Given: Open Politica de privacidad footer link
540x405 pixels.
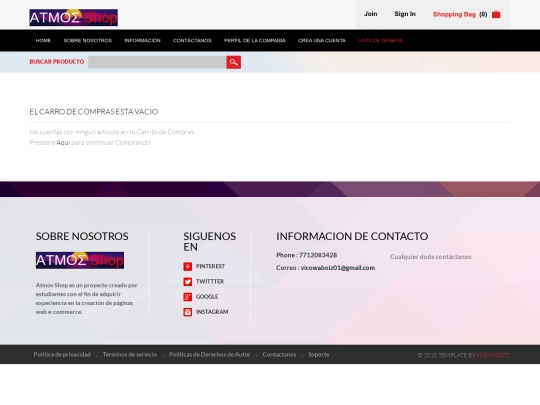Looking at the screenshot, I should (x=62, y=354).
